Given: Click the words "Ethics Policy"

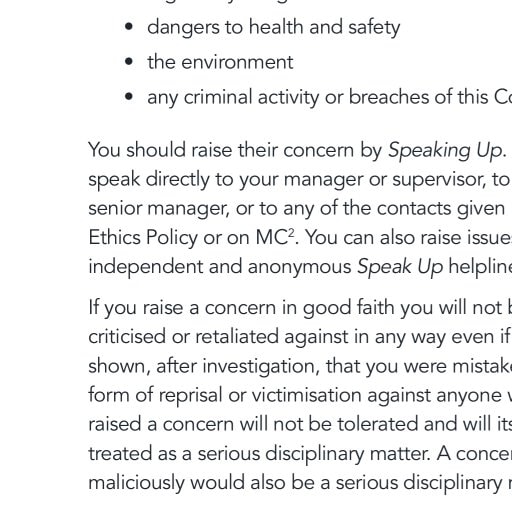Looking at the screenshot, I should [143, 238].
